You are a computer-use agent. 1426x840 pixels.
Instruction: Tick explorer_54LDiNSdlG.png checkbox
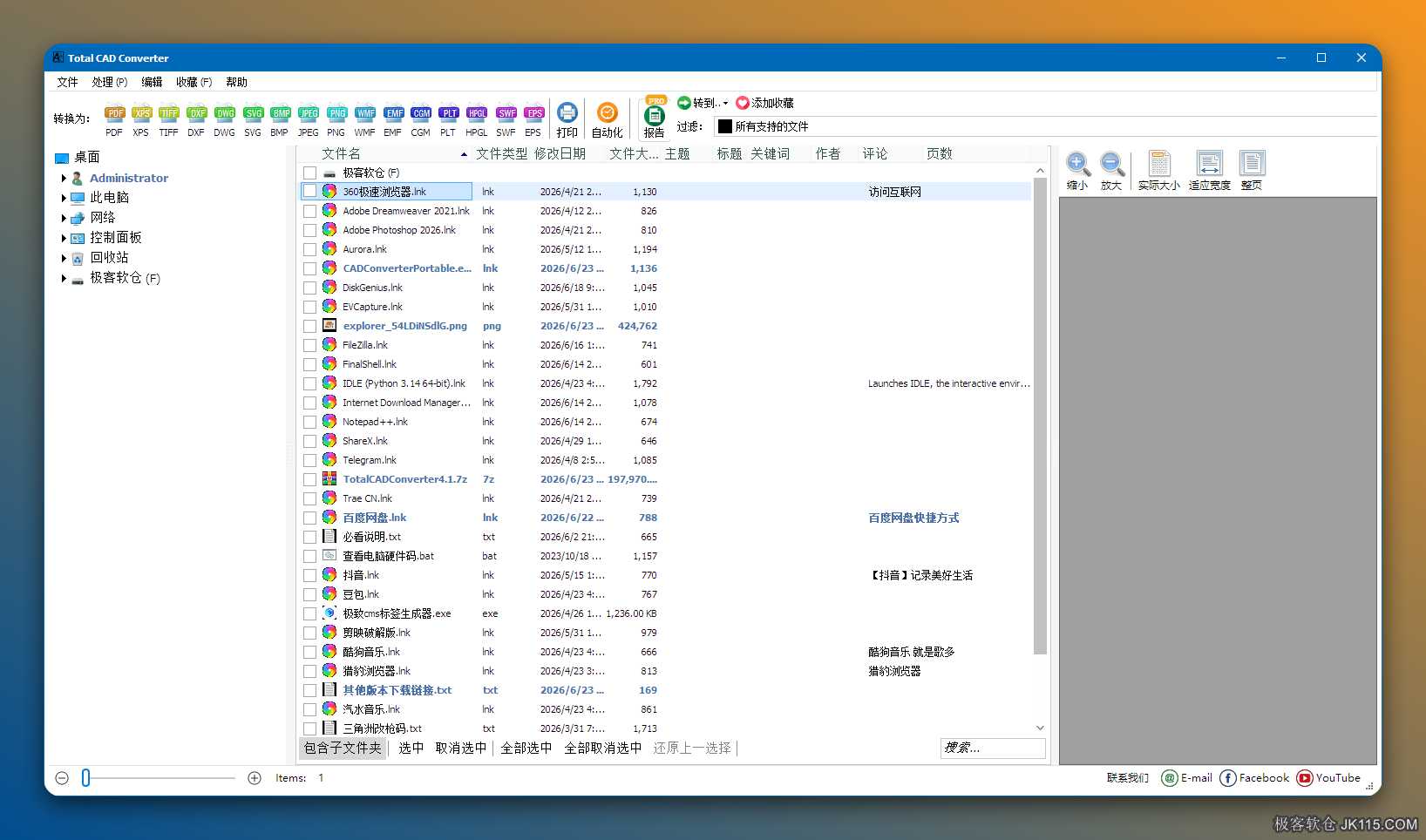click(310, 326)
